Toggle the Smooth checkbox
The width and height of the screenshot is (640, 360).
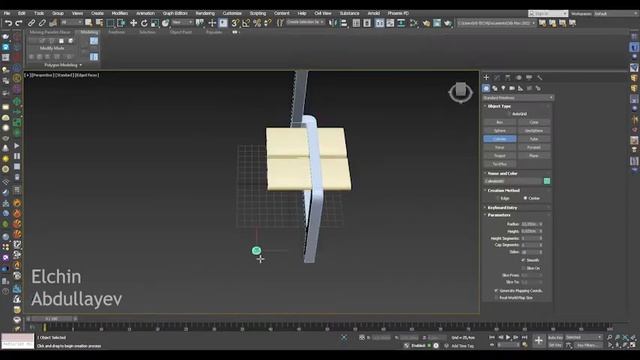[x=523, y=260]
